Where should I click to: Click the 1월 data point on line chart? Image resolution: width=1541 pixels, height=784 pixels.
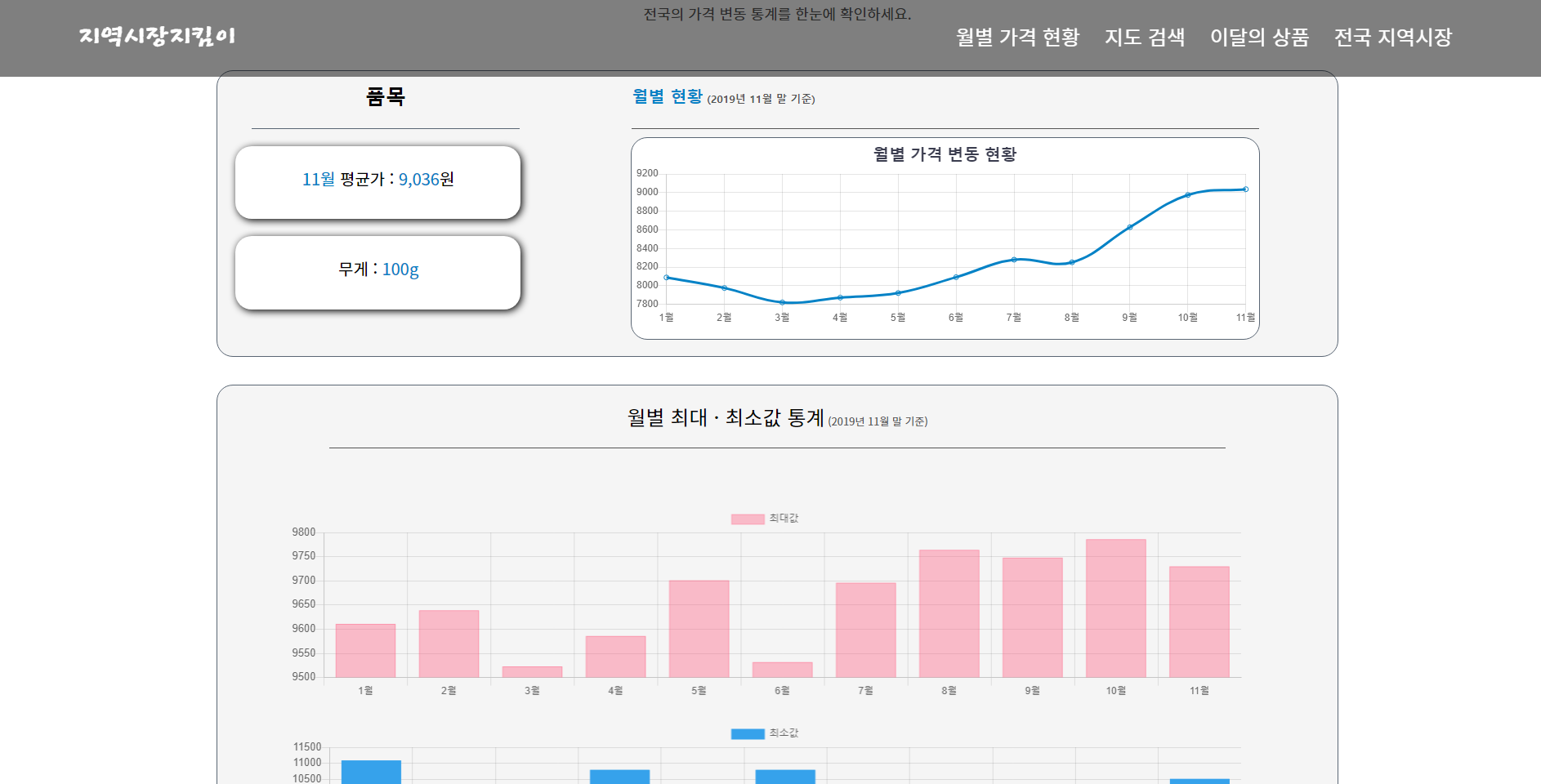667,278
